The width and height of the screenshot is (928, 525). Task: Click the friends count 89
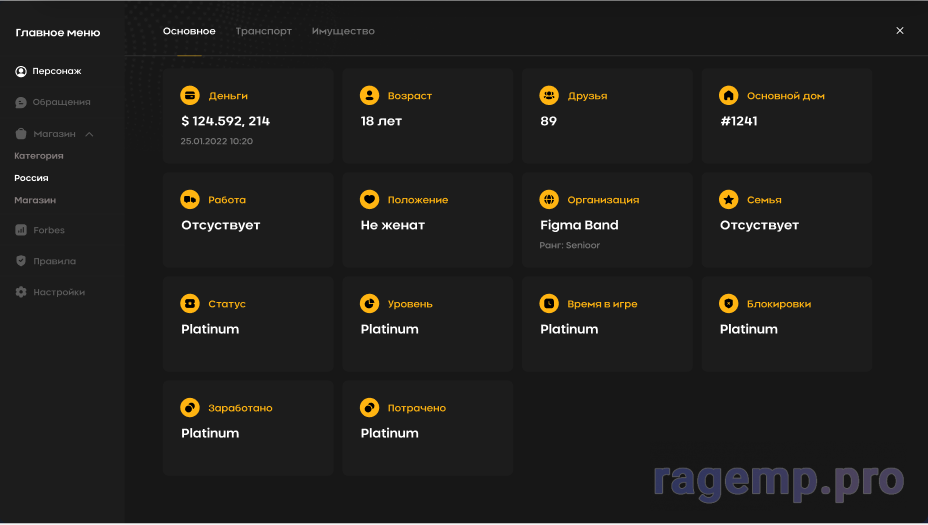pyautogui.click(x=549, y=121)
